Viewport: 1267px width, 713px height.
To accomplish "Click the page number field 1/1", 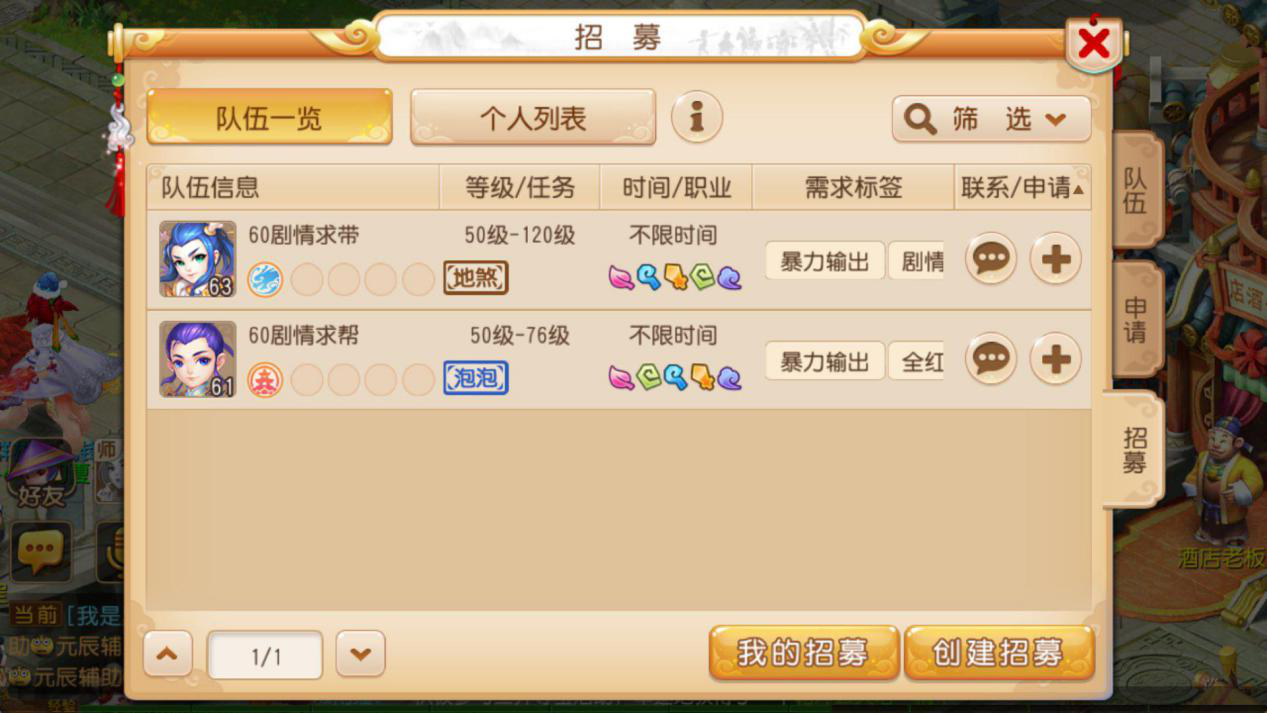I will (265, 656).
